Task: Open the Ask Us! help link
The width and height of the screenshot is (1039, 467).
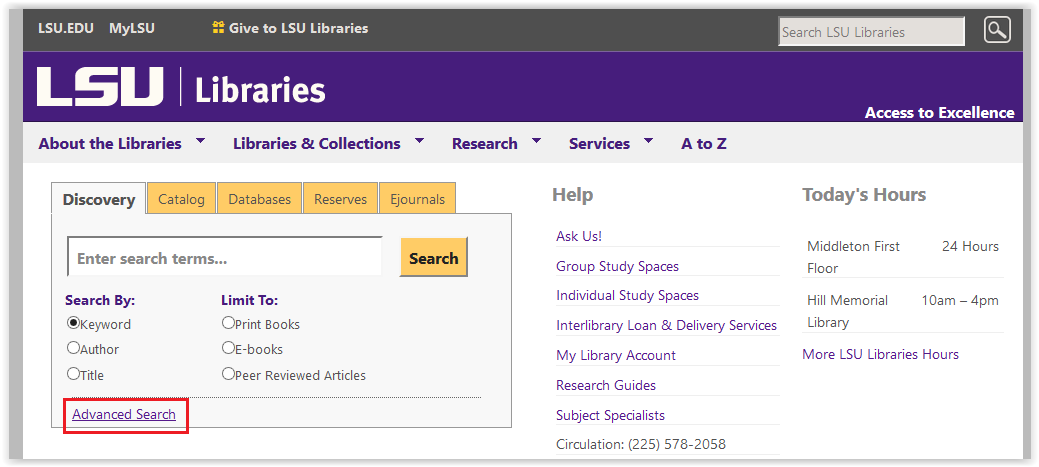Action: [x=579, y=236]
